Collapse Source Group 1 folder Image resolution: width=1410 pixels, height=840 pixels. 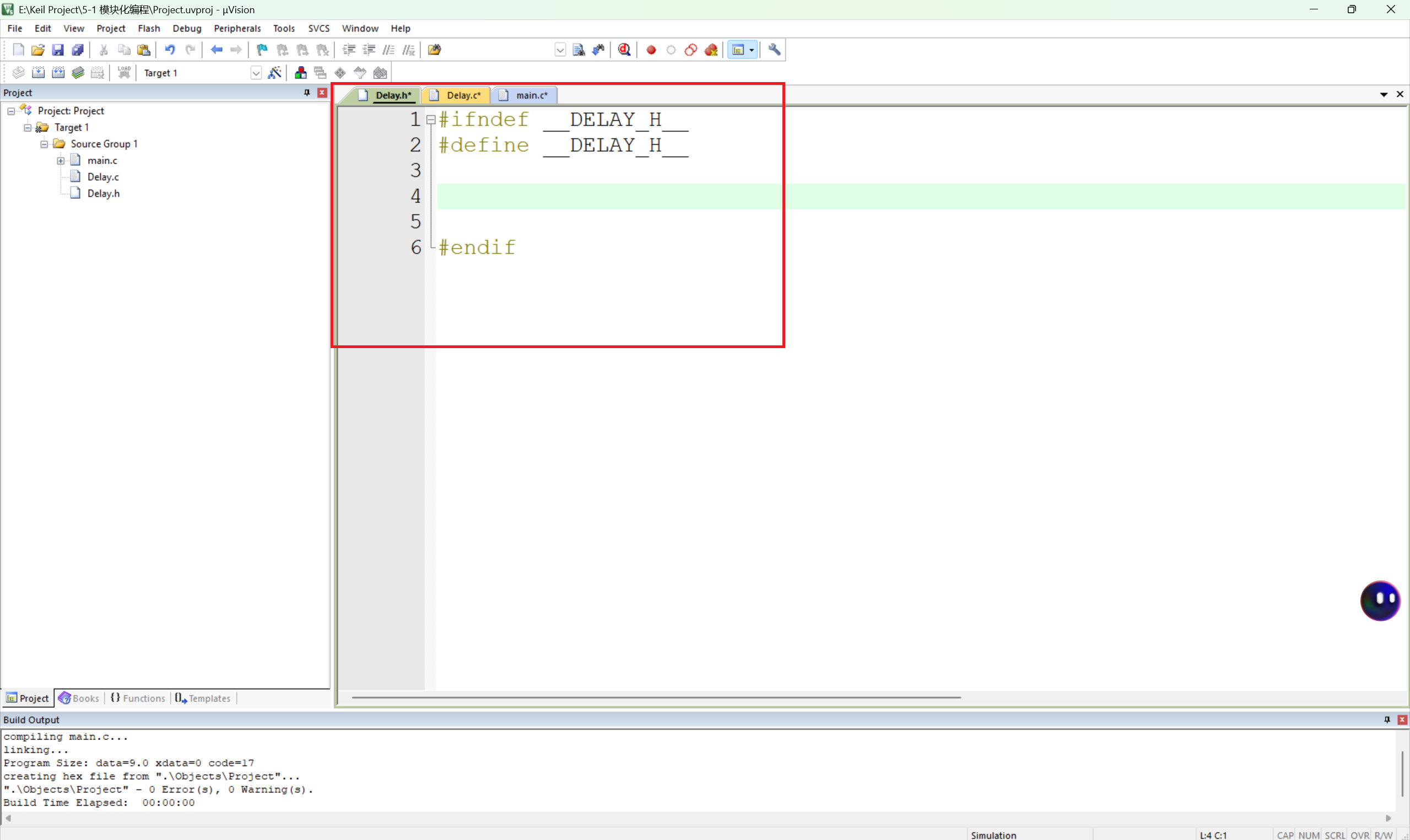coord(44,144)
